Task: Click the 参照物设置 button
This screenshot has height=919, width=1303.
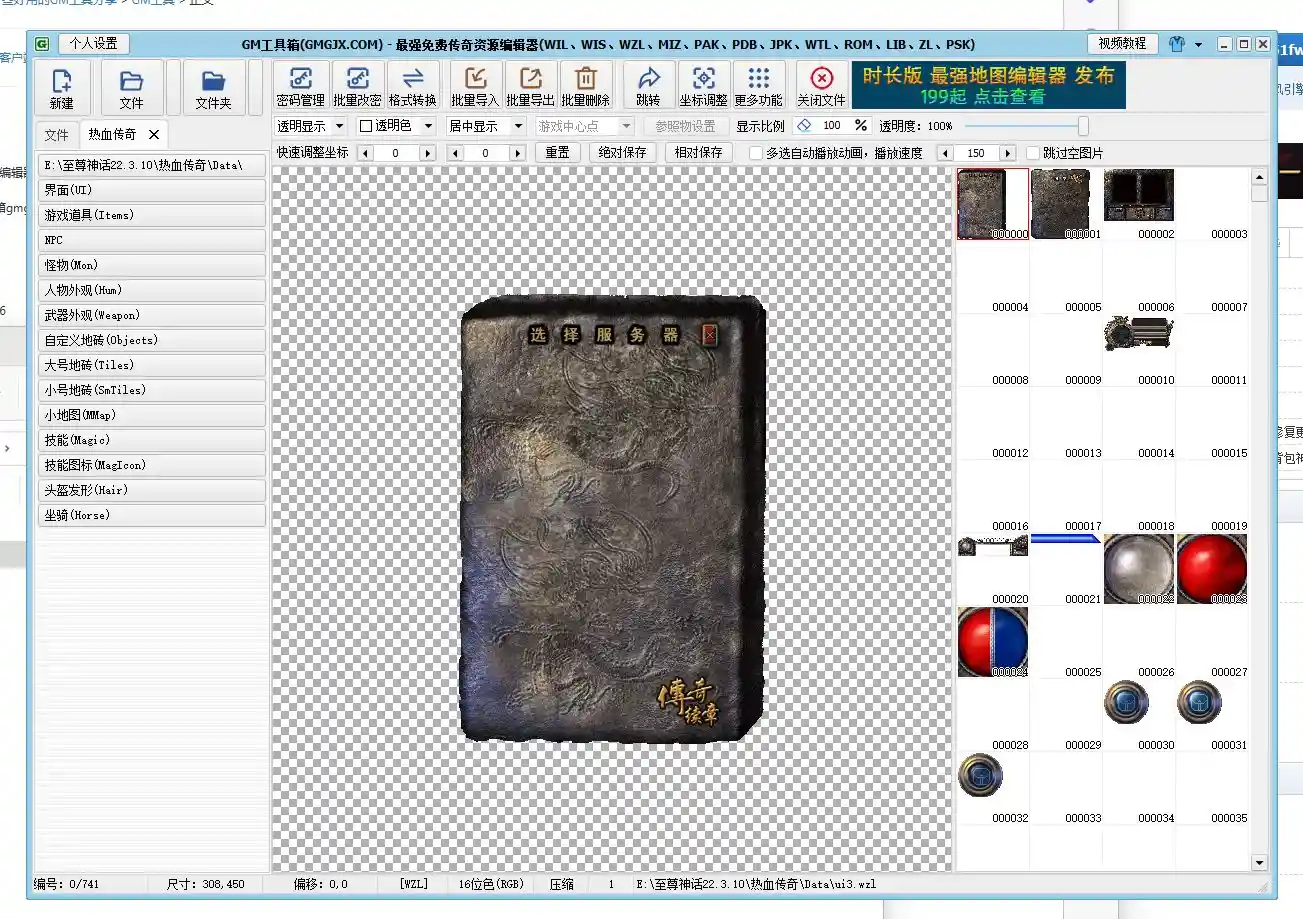Action: (x=686, y=126)
